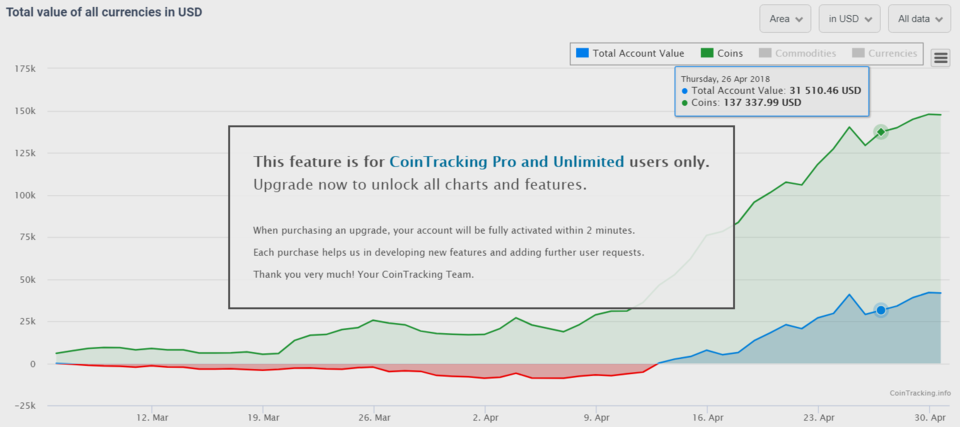
Task: Click the 100k y-axis label
Action: point(26,195)
